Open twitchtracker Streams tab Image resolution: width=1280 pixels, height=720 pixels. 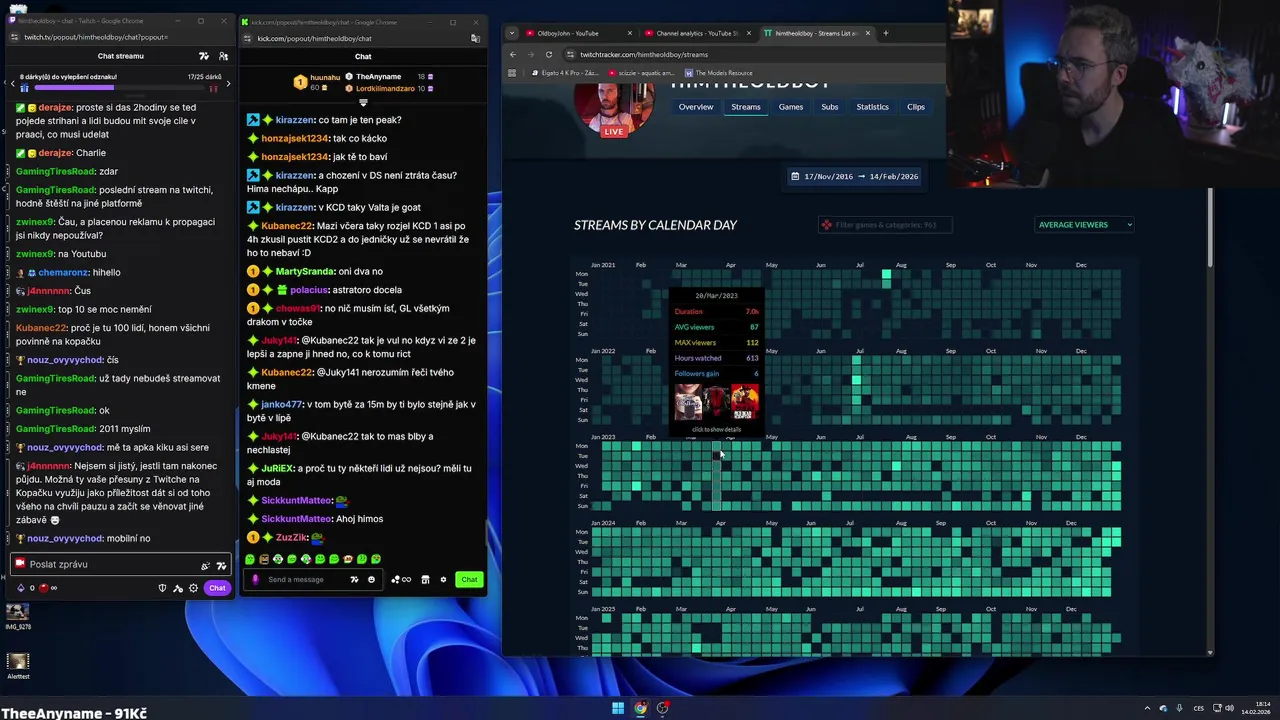tap(746, 107)
